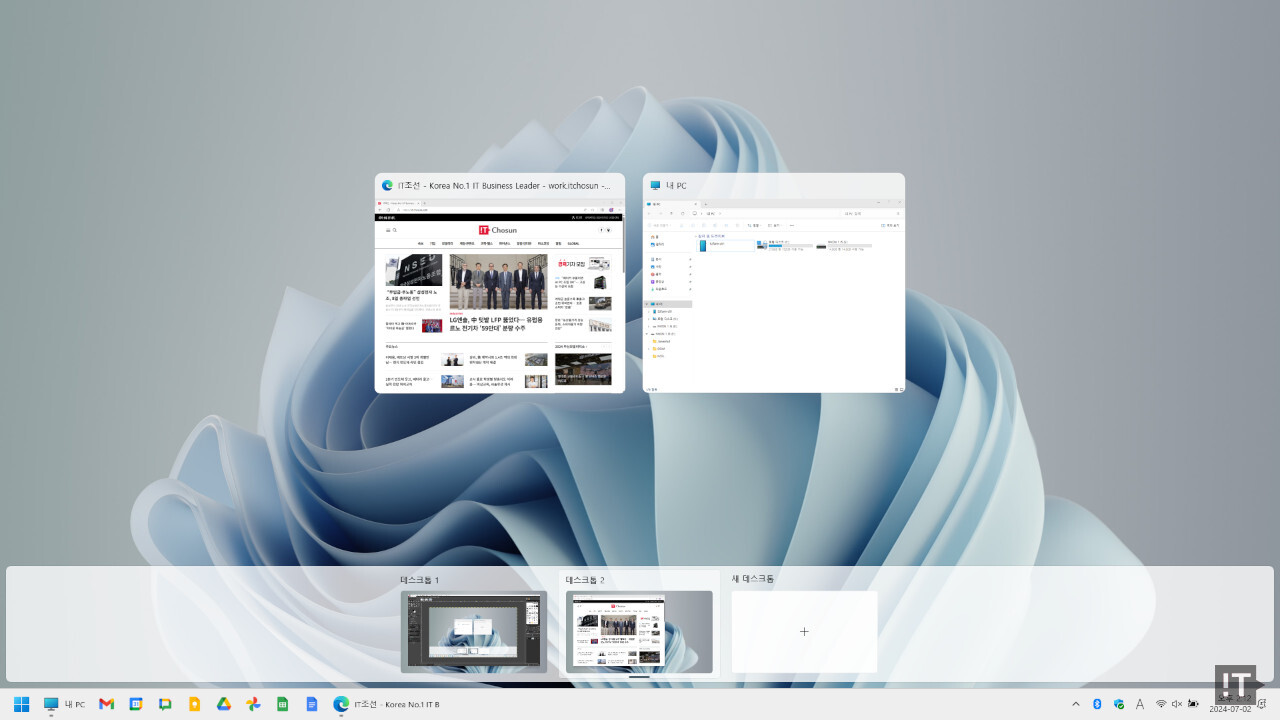This screenshot has width=1280, height=720.
Task: Open the notification bell icon
Action: [1261, 704]
